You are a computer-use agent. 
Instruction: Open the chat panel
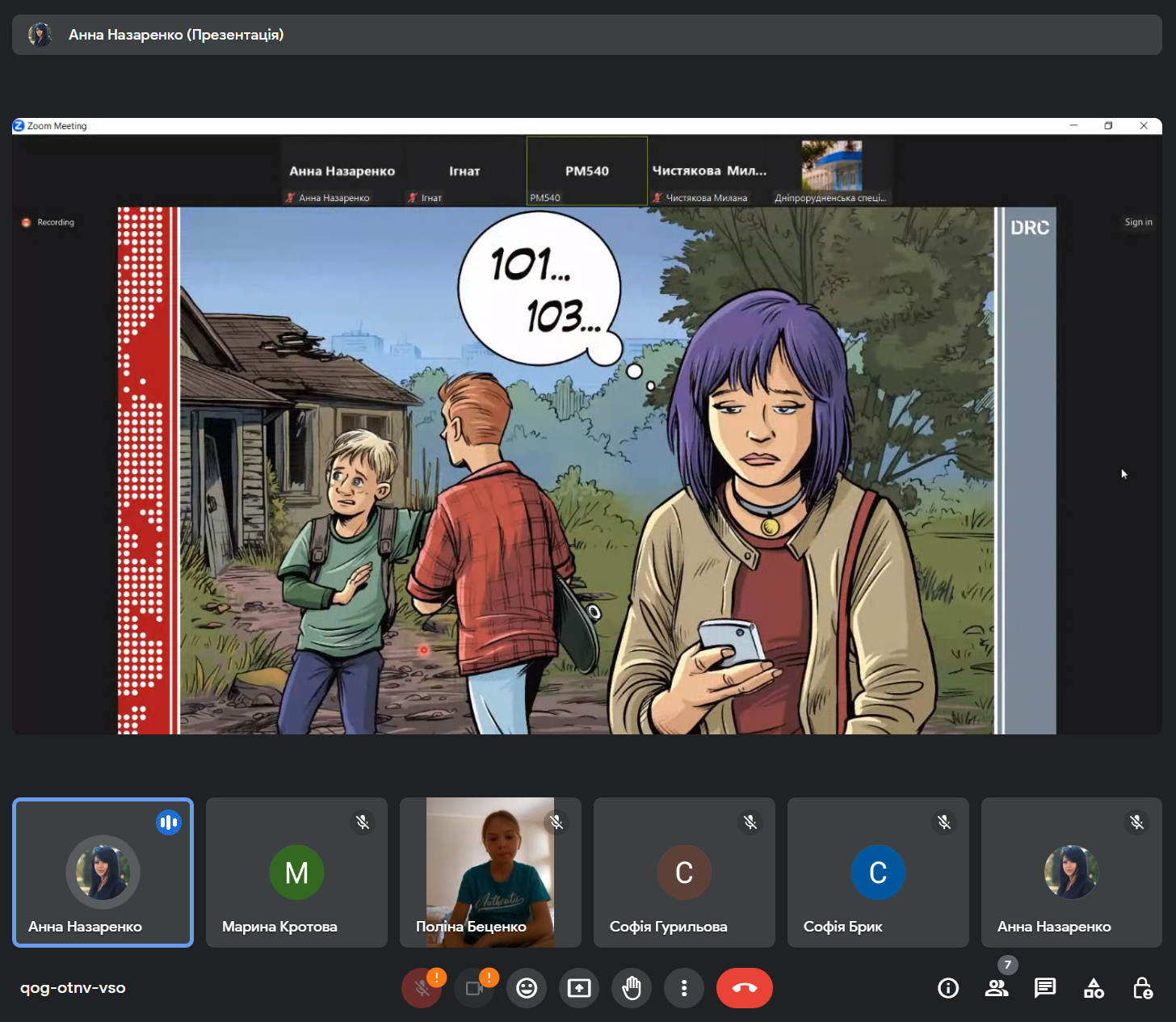pos(1045,988)
